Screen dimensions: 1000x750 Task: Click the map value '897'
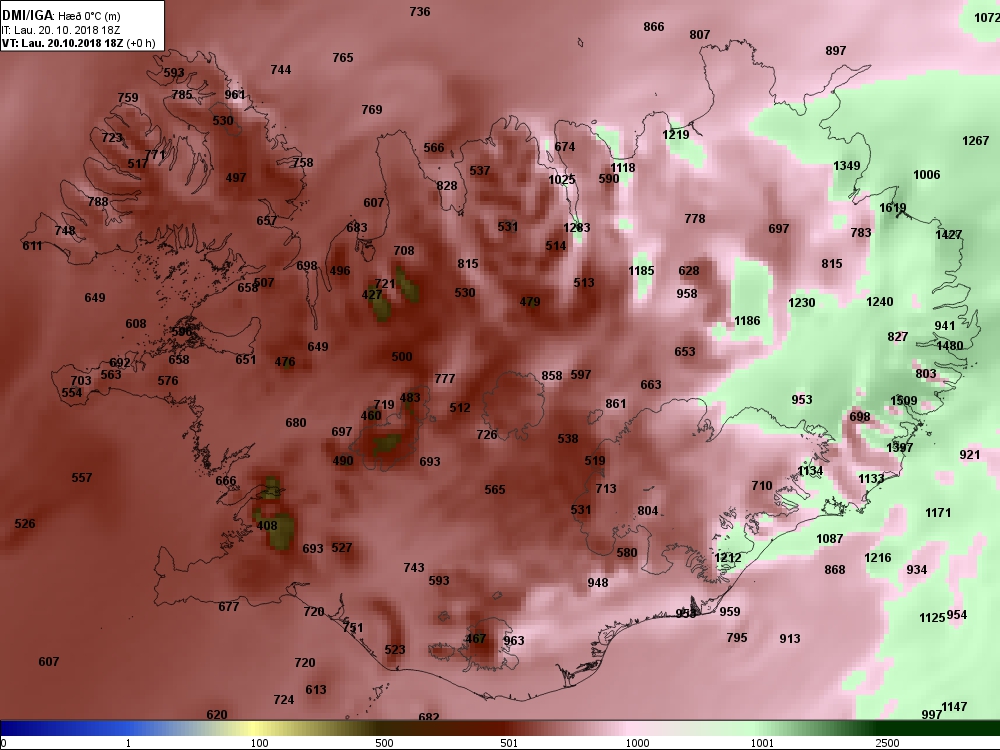(x=835, y=51)
